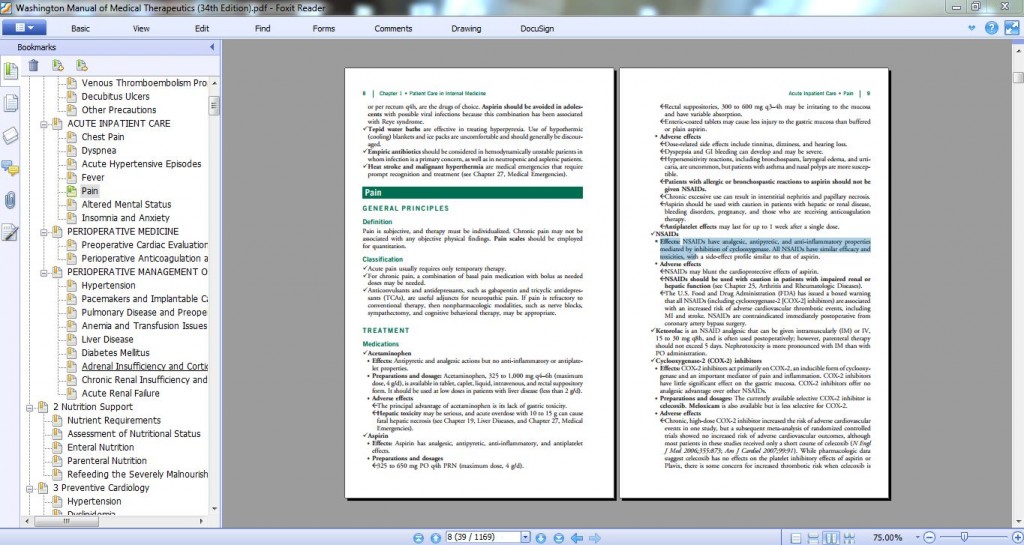
Task: Open the Drawing ribbon tab
Action: (x=466, y=29)
